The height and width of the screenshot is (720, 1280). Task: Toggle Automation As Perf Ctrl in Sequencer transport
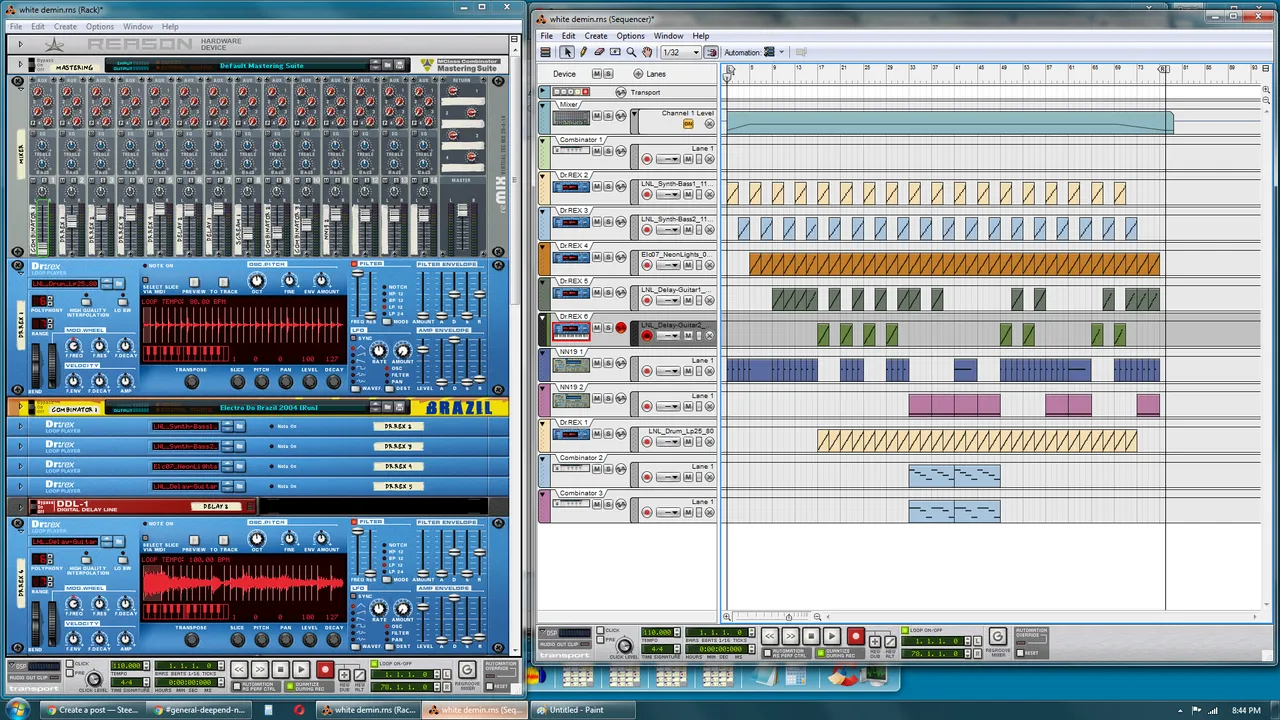tap(769, 653)
